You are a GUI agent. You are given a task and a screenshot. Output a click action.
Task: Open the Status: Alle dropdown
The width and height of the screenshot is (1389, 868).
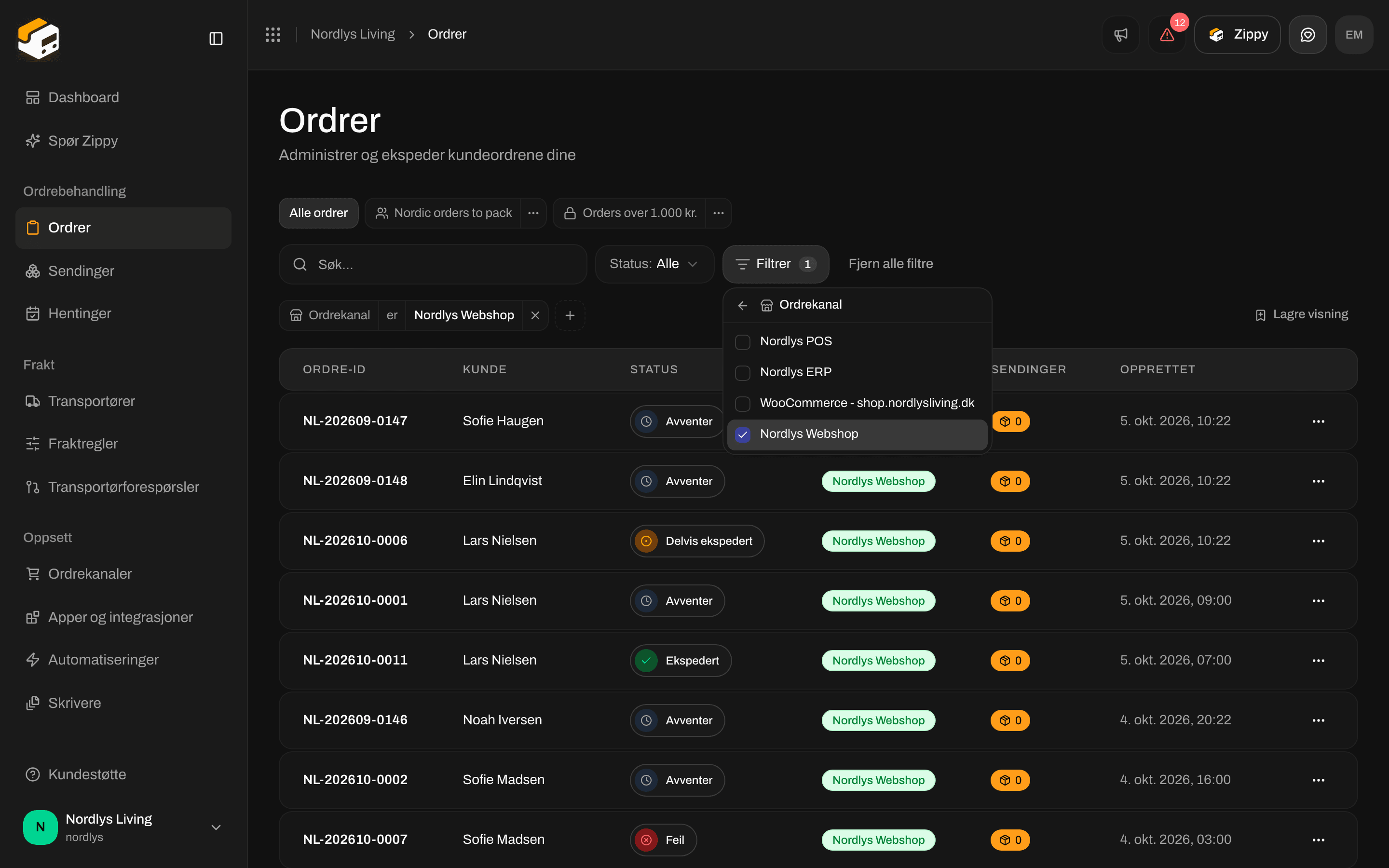654,264
